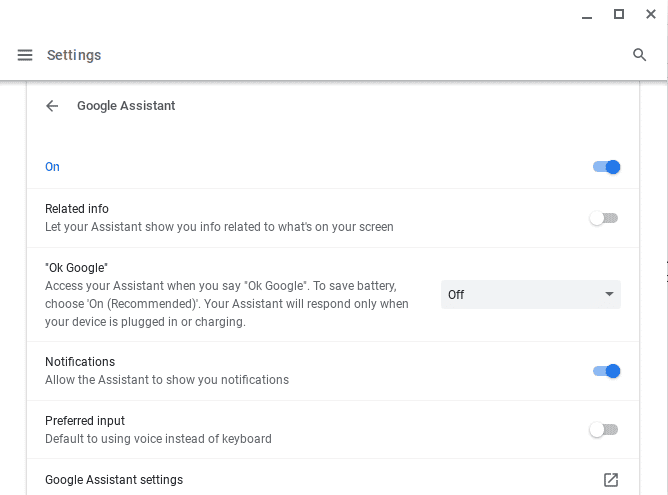Image resolution: width=668 pixels, height=495 pixels.
Task: Open Google Assistant settings external link icon
Action: 611,480
